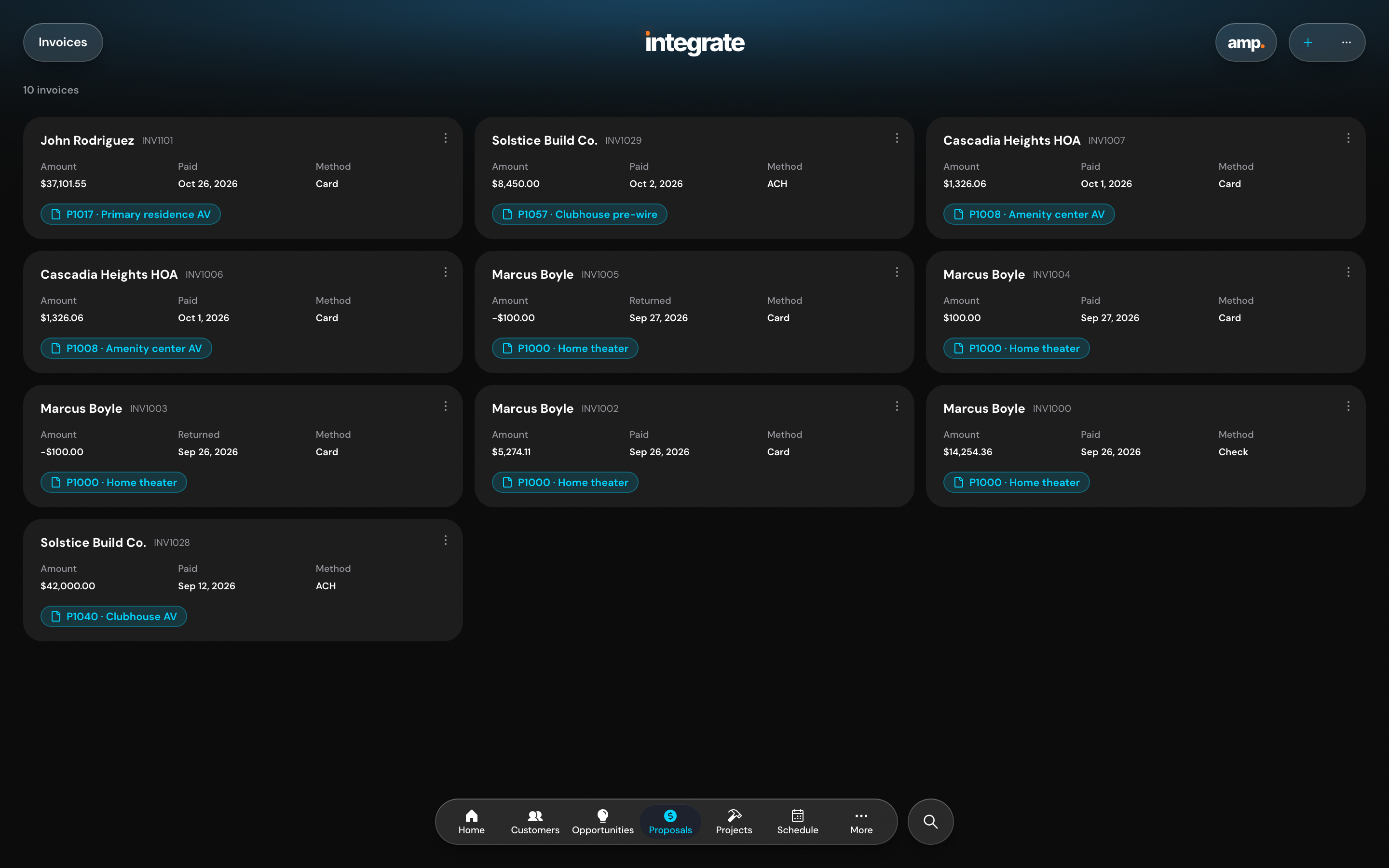Open kebab menu for Solstice Build INV1028

point(446,540)
